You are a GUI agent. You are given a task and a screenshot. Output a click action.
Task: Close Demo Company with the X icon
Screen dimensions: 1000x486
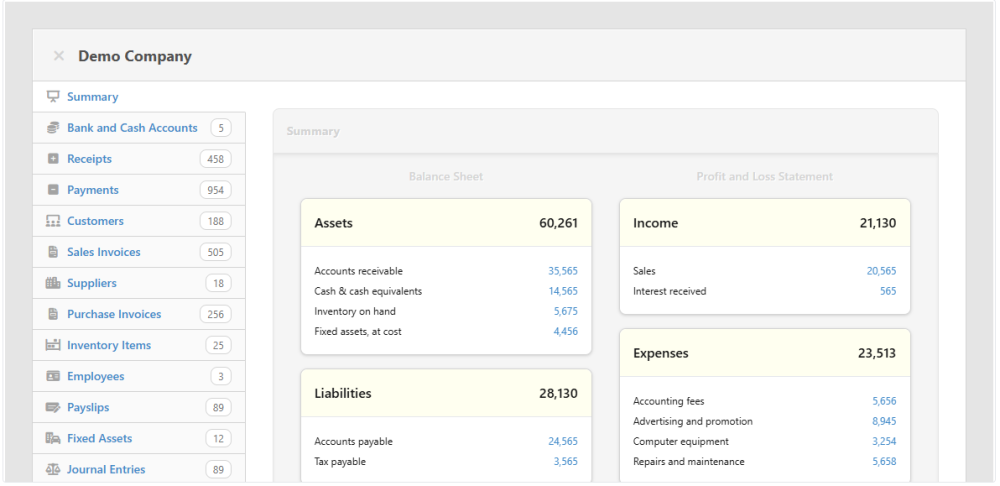[x=59, y=56]
